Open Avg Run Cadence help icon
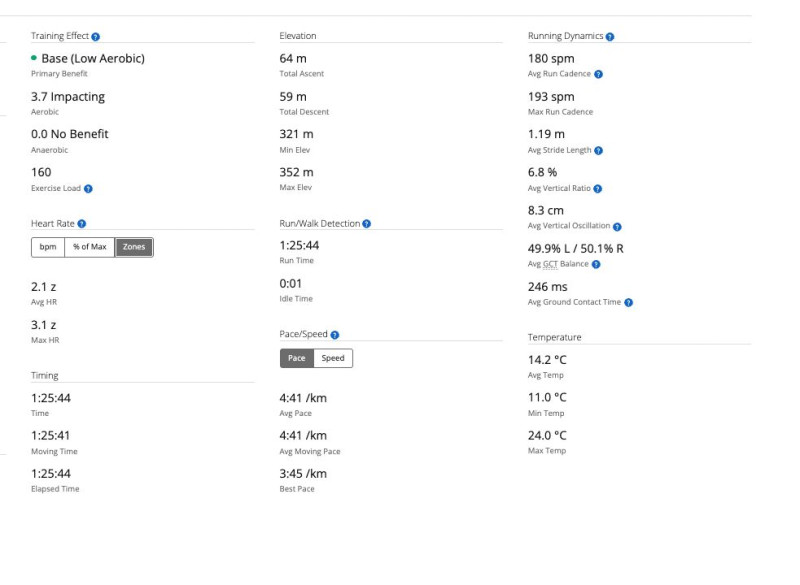 [598, 74]
